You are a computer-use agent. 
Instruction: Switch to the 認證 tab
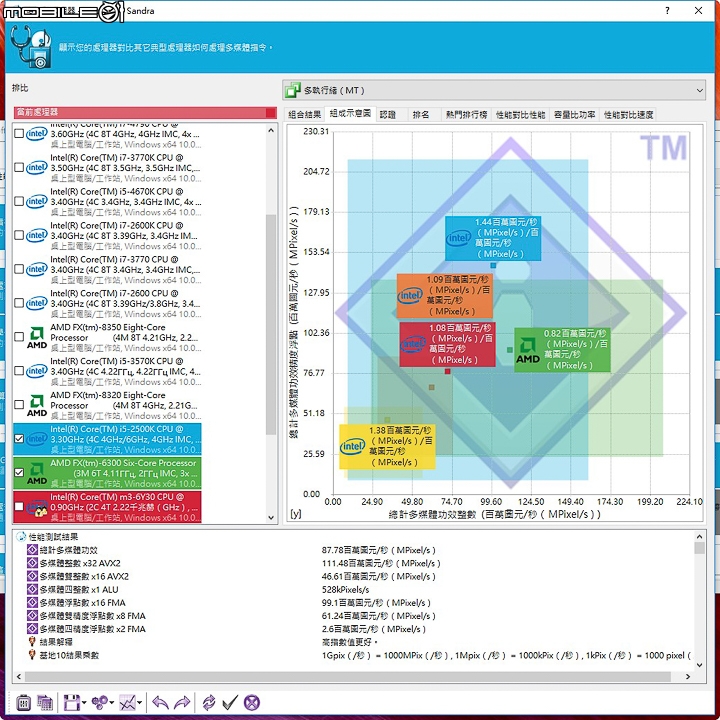(x=388, y=114)
